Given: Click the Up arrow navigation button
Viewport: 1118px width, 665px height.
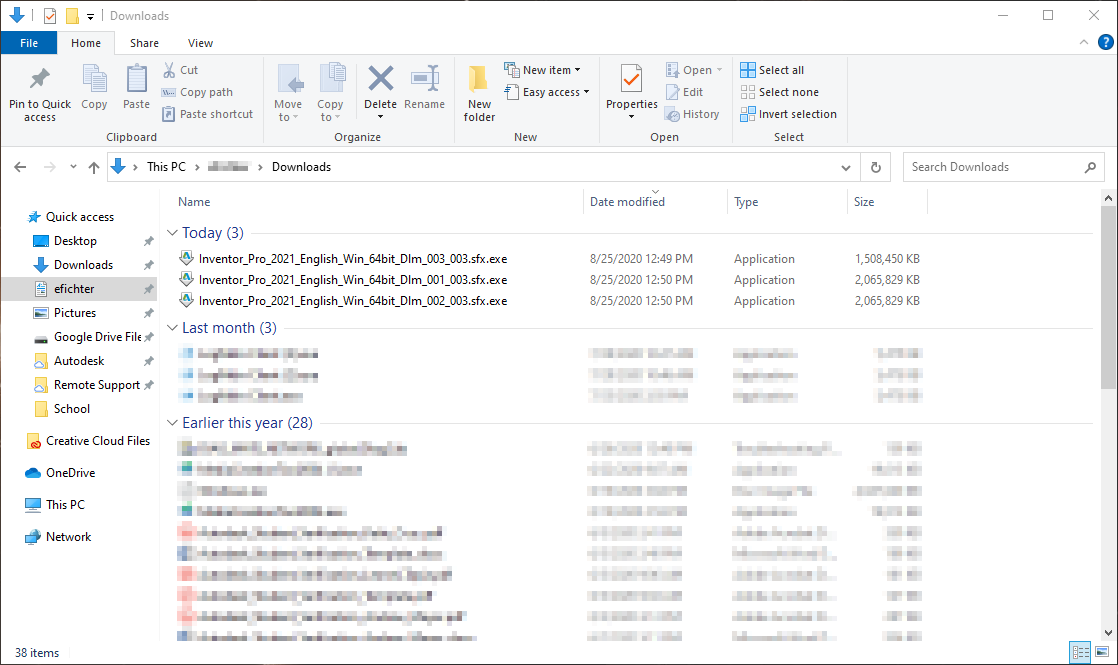Looking at the screenshot, I should click(x=94, y=167).
